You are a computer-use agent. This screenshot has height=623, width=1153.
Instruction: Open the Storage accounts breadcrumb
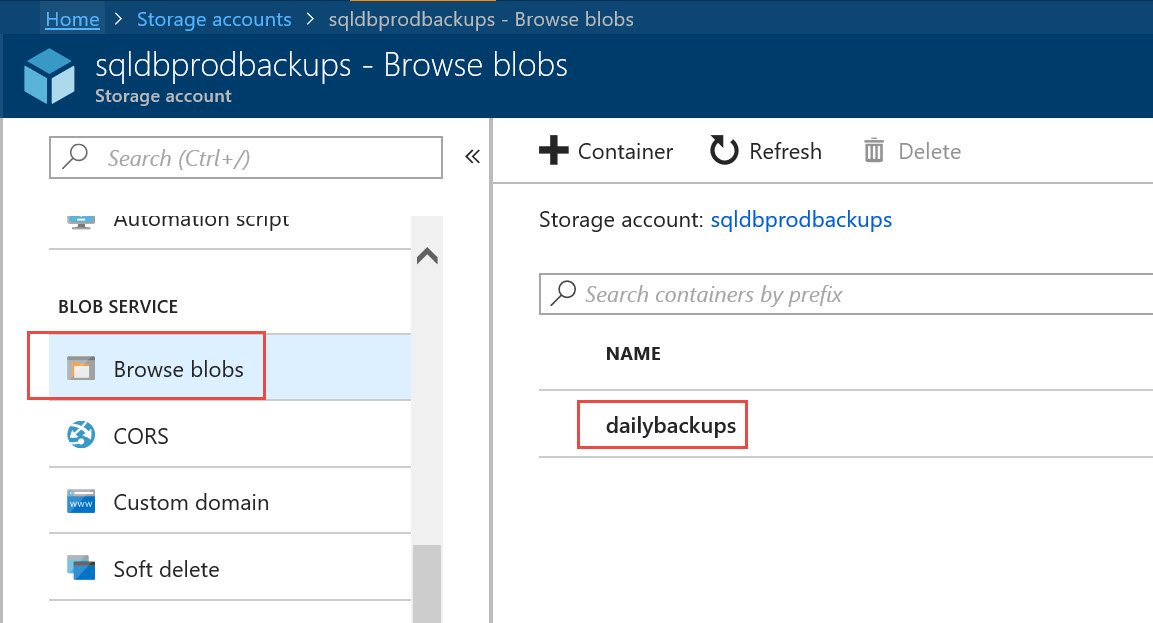214,19
